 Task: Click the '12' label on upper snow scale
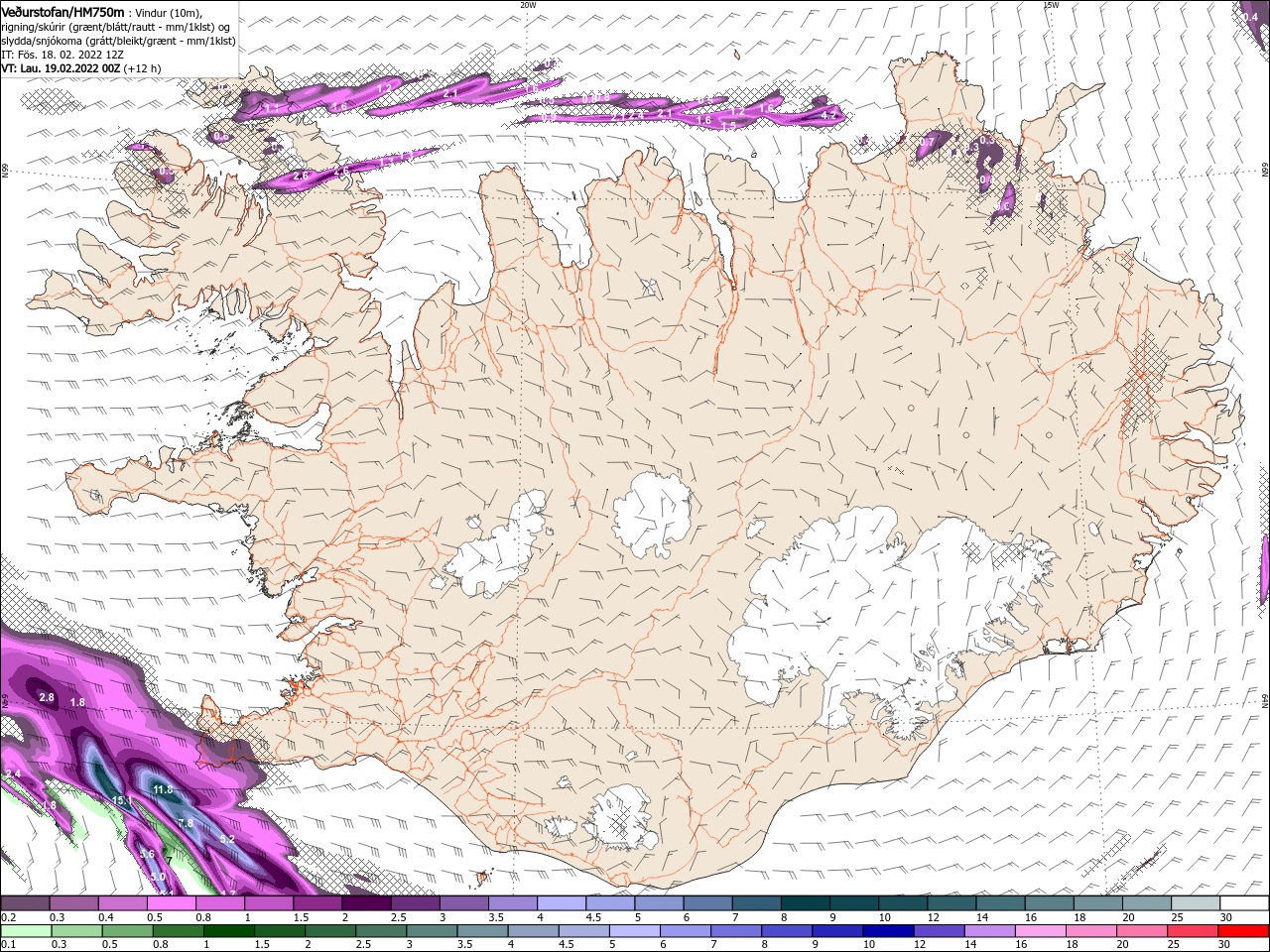[x=934, y=917]
